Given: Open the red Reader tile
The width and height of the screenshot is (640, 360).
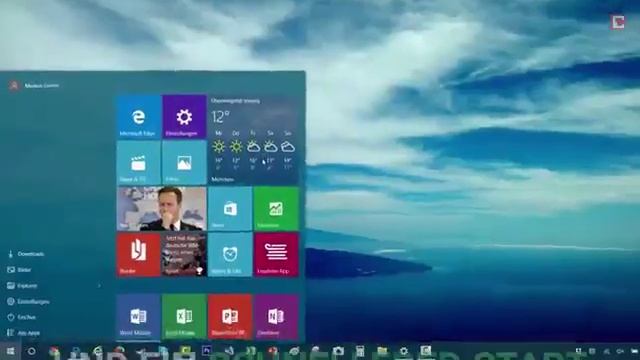Looking at the screenshot, I should click(139, 254).
